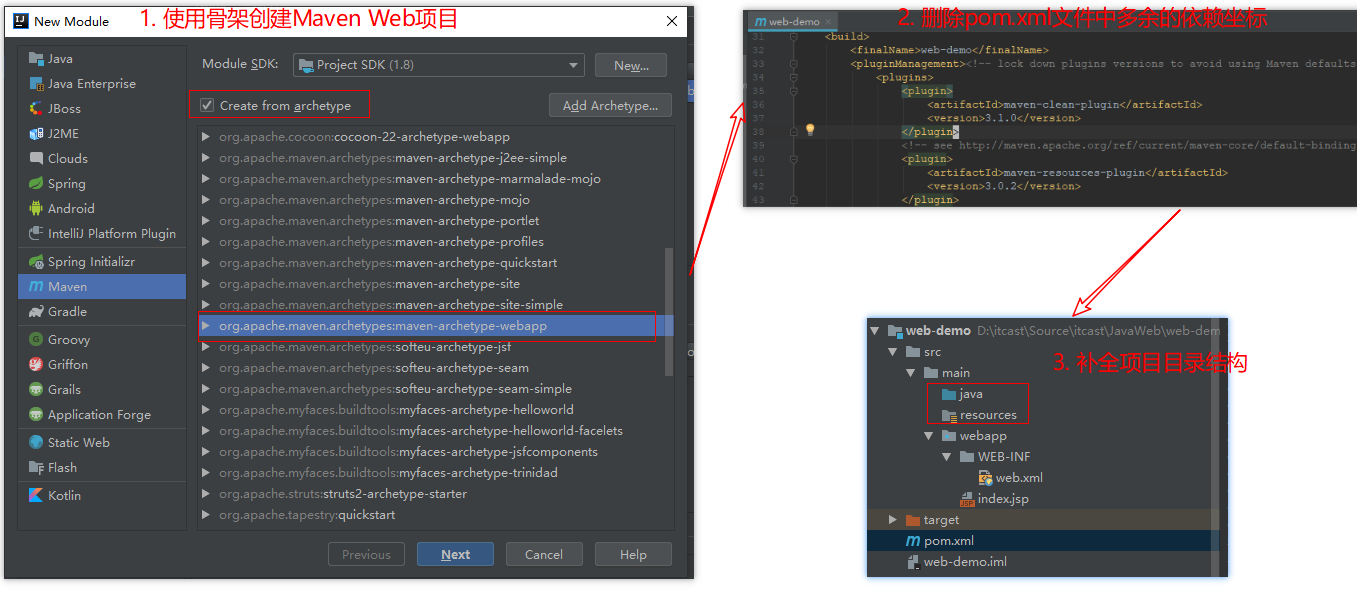The image size is (1357, 591).
Task: Expand the maven-archetype-webapp entry
Action: click(206, 326)
